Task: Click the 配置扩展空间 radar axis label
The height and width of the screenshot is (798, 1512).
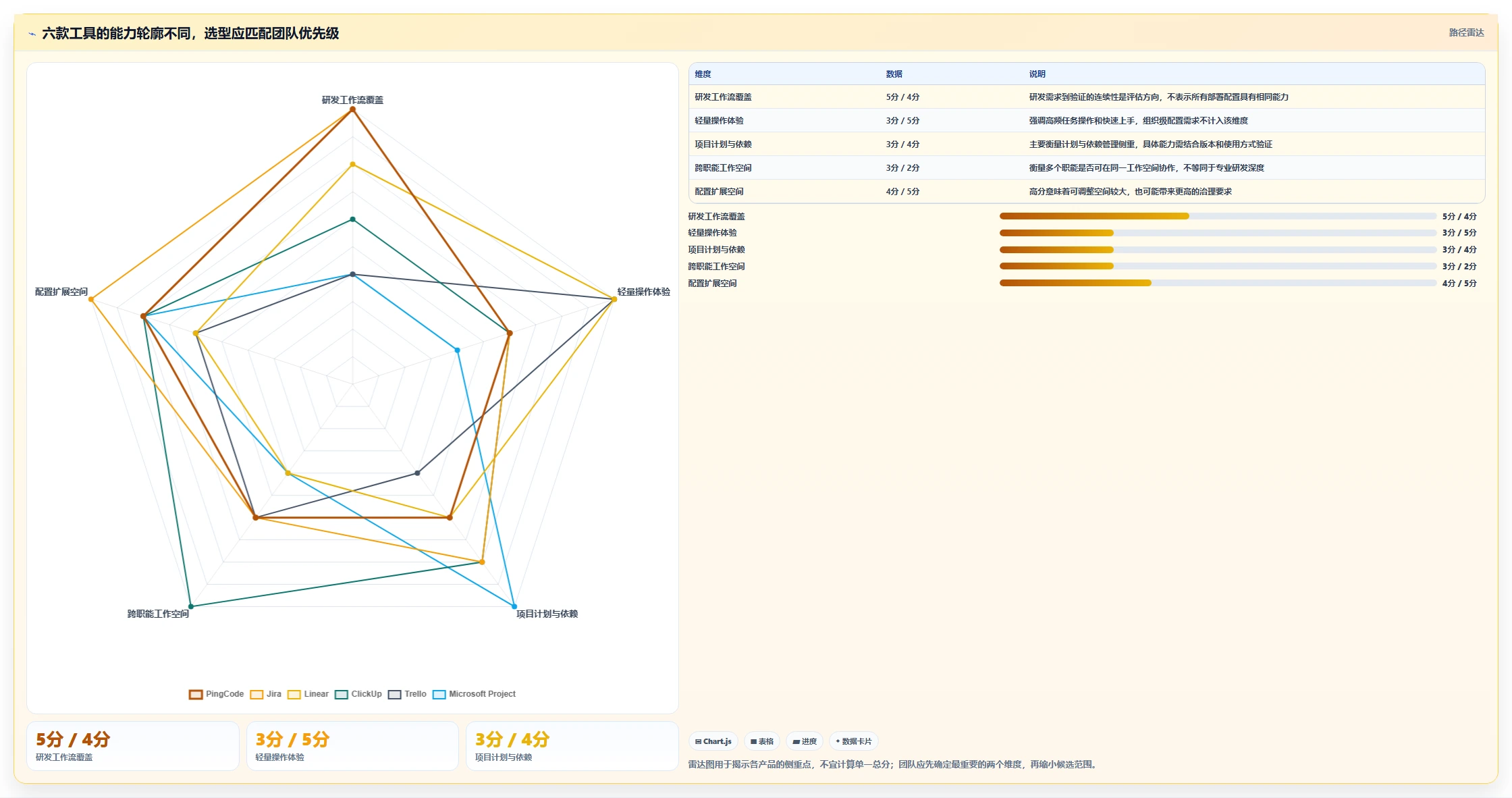Action: 61,292
